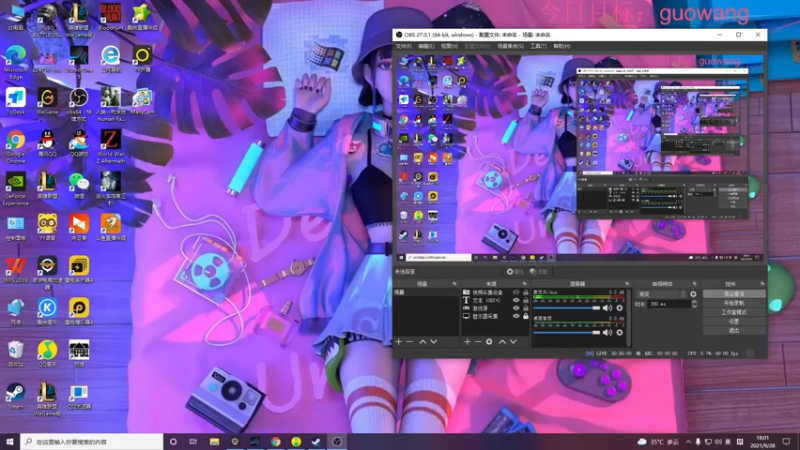Toggle lock on the video capture device source
Image resolution: width=800 pixels, height=450 pixels.
point(526,292)
